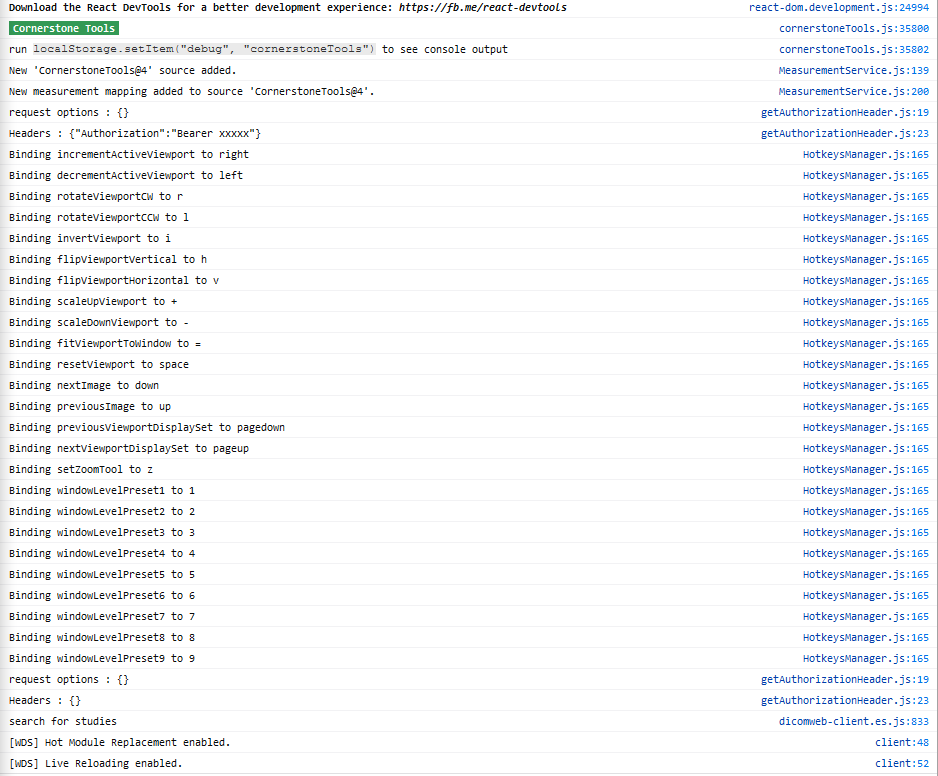Image resolution: width=938 pixels, height=776 pixels.
Task: Click the 'New measurement mapping added' message
Action: 191,92
